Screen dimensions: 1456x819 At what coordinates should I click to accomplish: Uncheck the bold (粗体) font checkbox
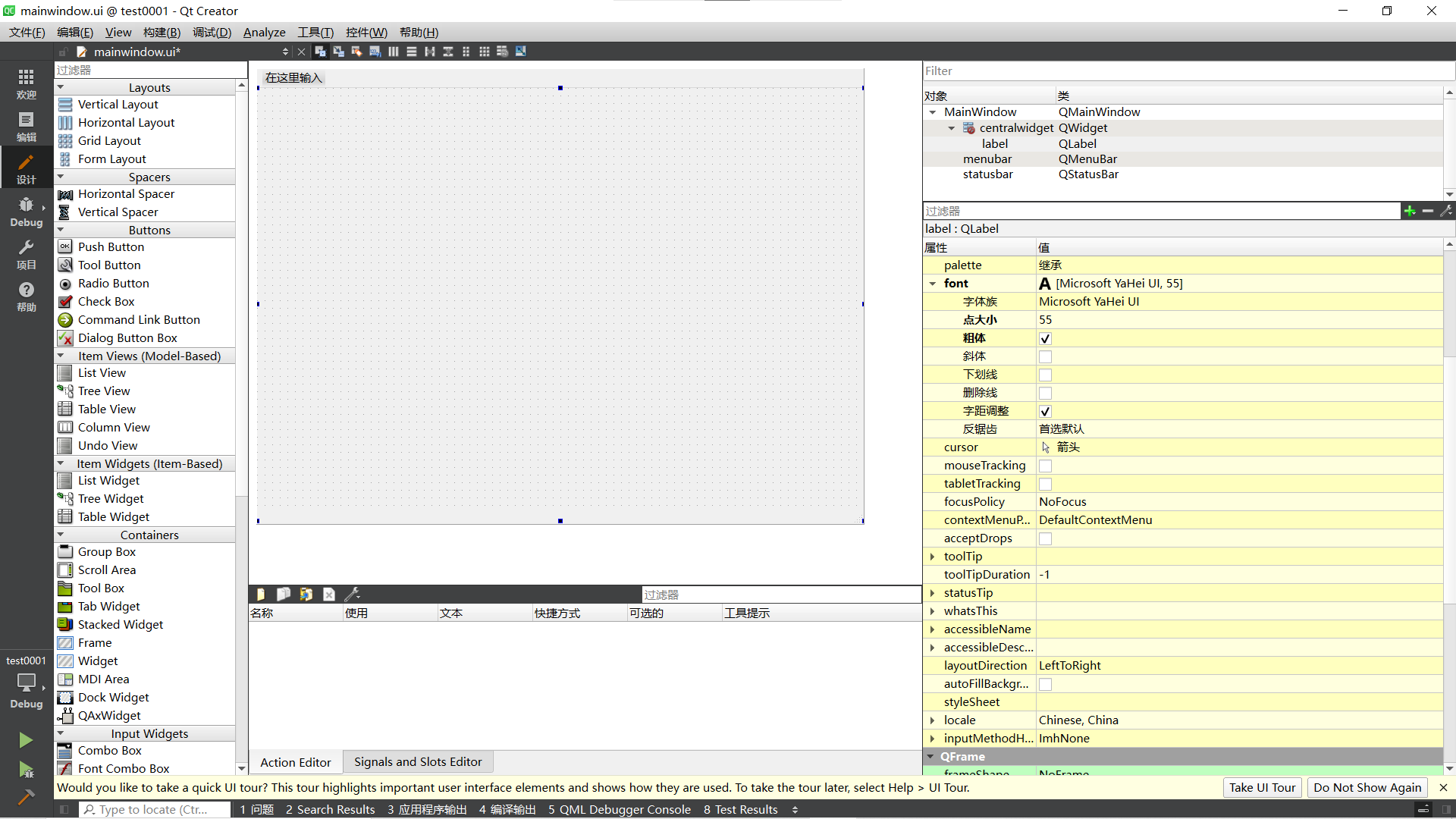click(x=1045, y=338)
